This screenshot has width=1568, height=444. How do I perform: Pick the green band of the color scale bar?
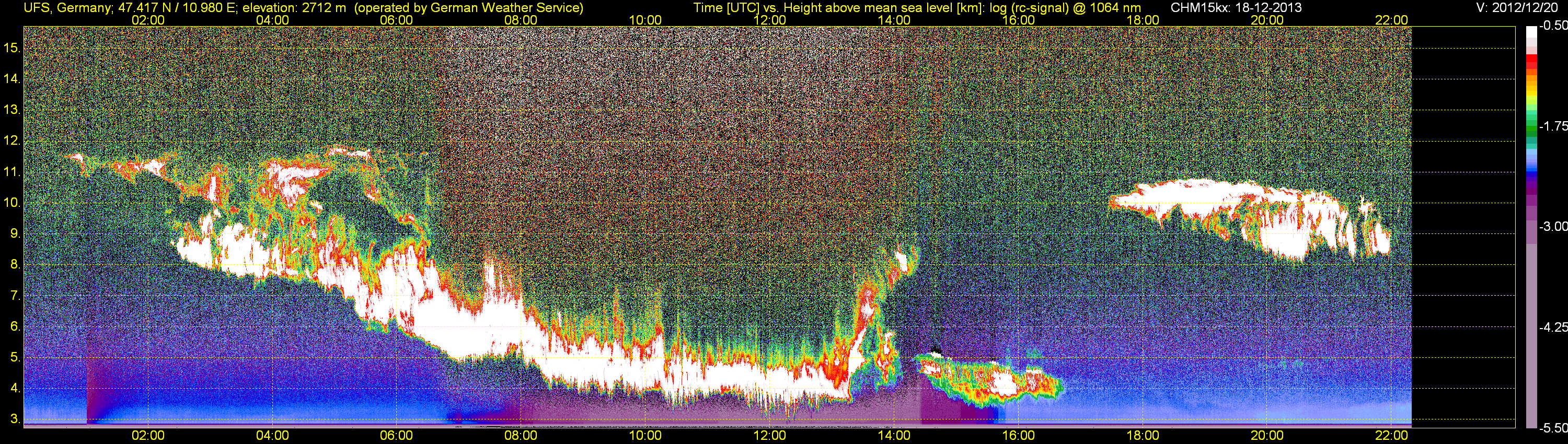tap(1531, 130)
